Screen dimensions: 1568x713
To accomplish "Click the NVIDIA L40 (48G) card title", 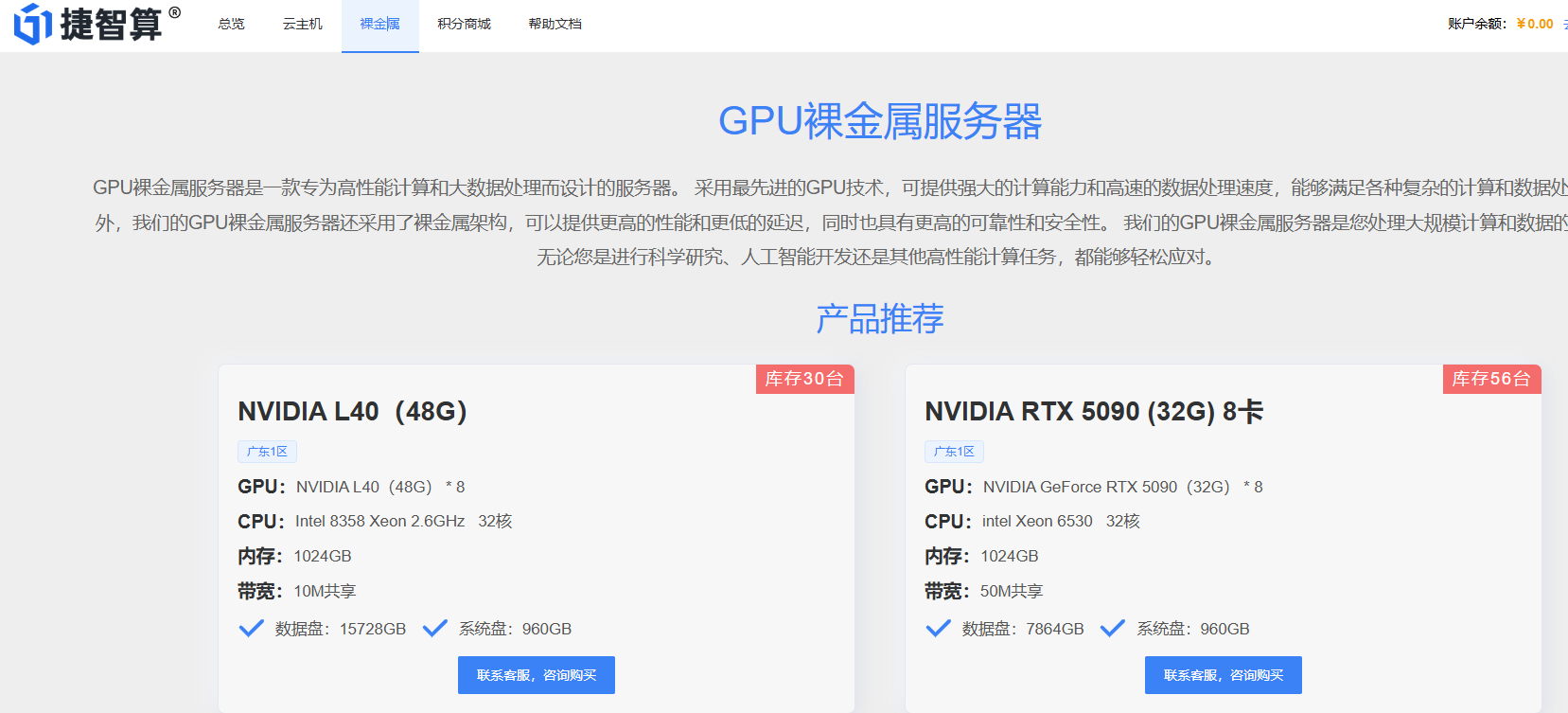I will 352,412.
